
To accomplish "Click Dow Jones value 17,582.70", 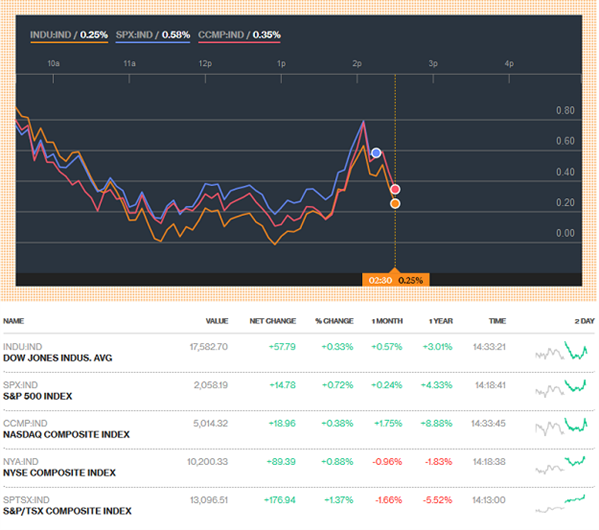I will [209, 347].
